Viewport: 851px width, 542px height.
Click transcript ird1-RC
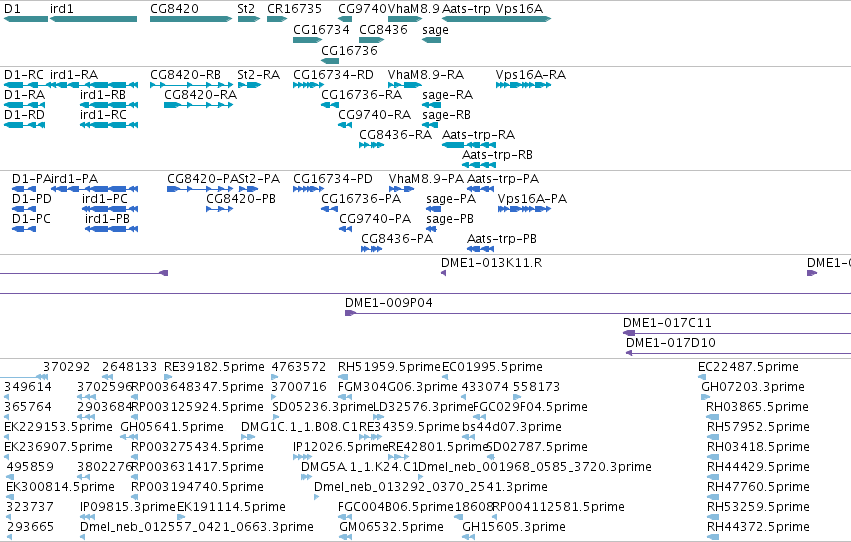[109, 125]
